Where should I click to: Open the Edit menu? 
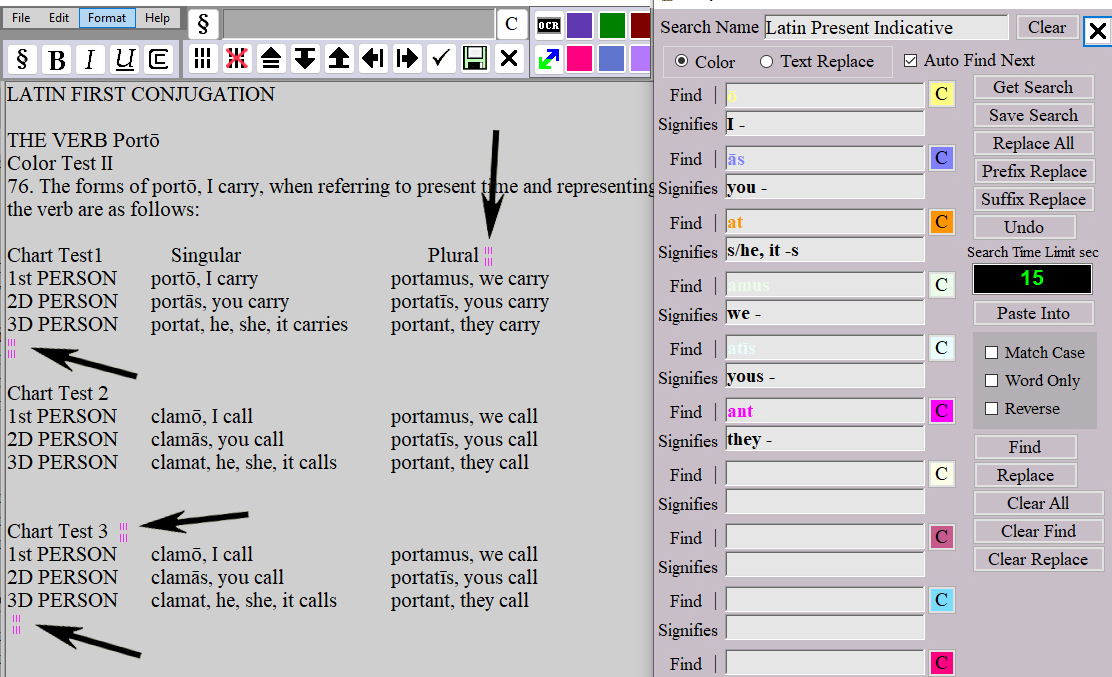point(59,18)
